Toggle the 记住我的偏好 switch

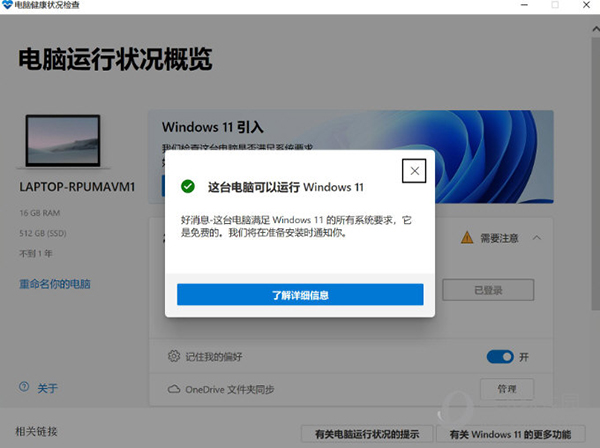(500, 357)
